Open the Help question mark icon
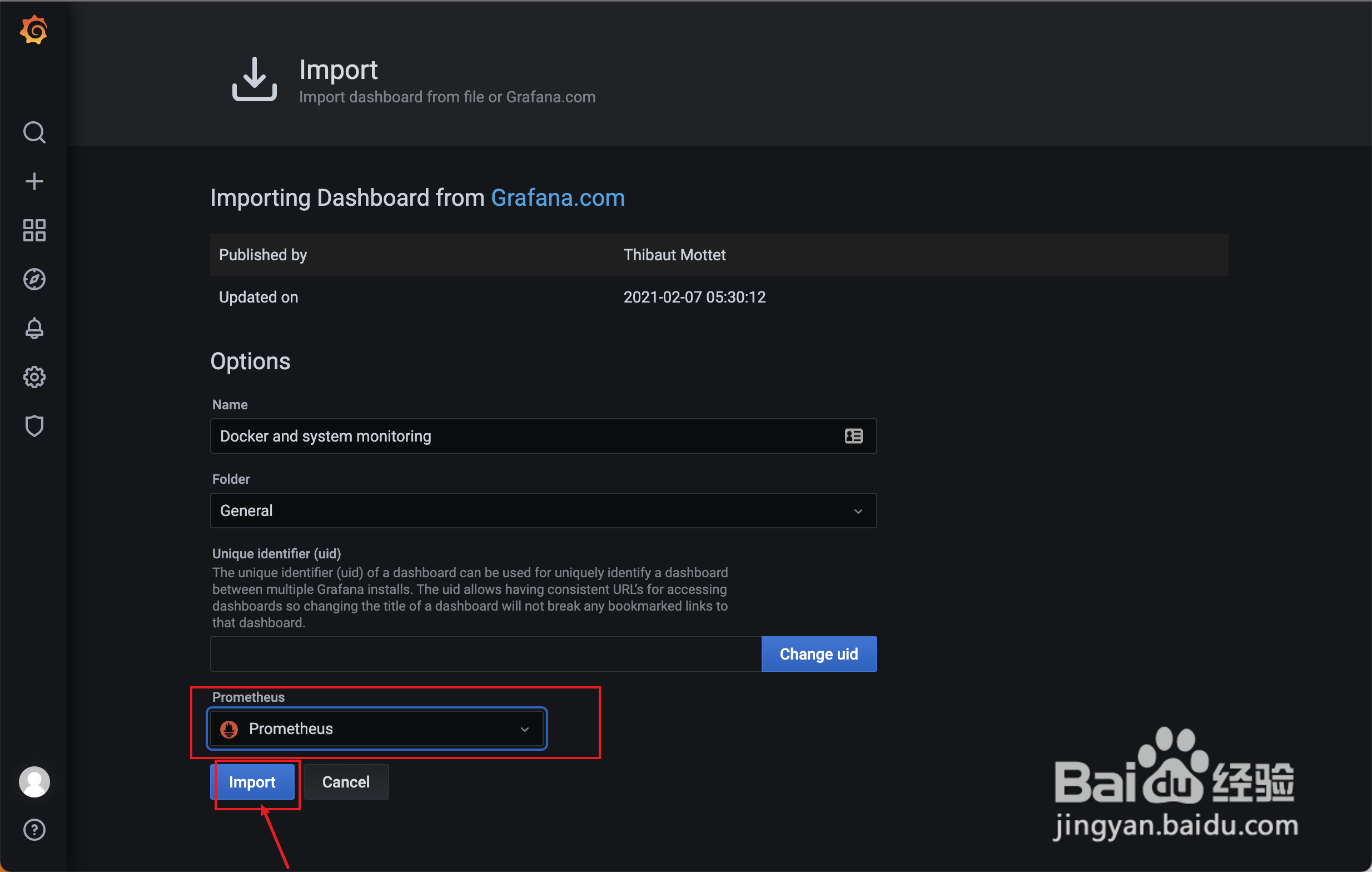The width and height of the screenshot is (1372, 872). click(34, 830)
